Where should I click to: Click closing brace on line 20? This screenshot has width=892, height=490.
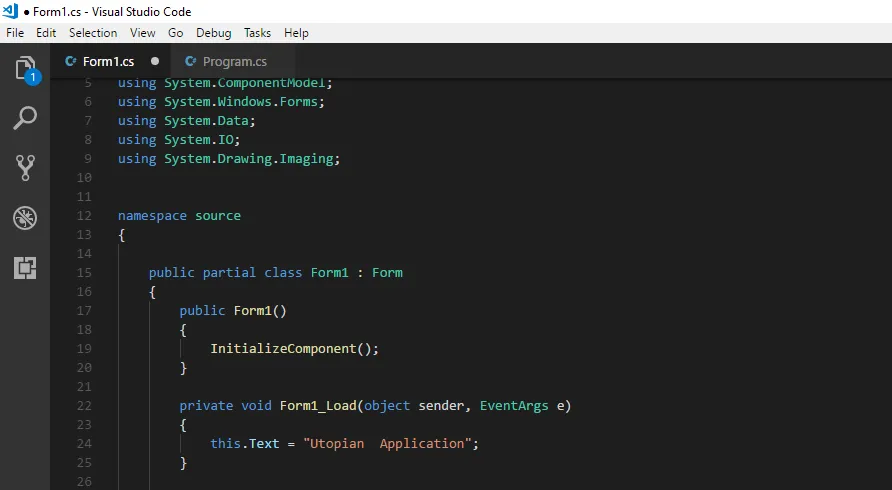pyautogui.click(x=183, y=368)
